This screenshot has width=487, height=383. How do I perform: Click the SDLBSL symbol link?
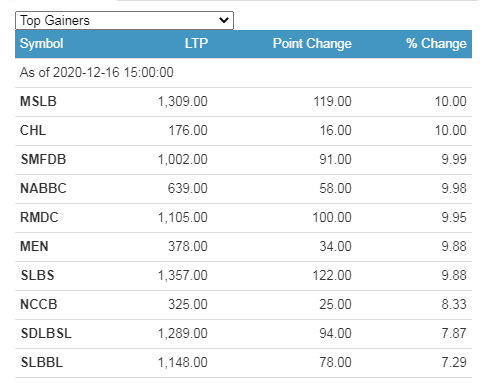pos(46,333)
